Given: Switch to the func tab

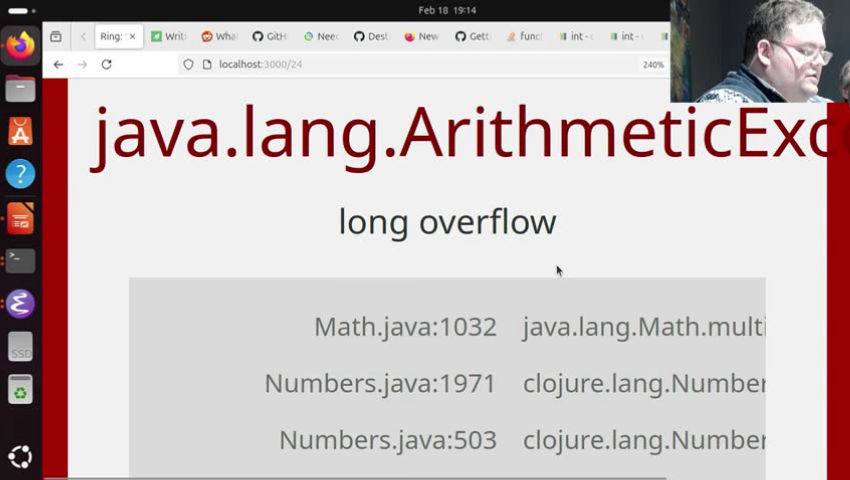Looking at the screenshot, I should tap(523, 36).
